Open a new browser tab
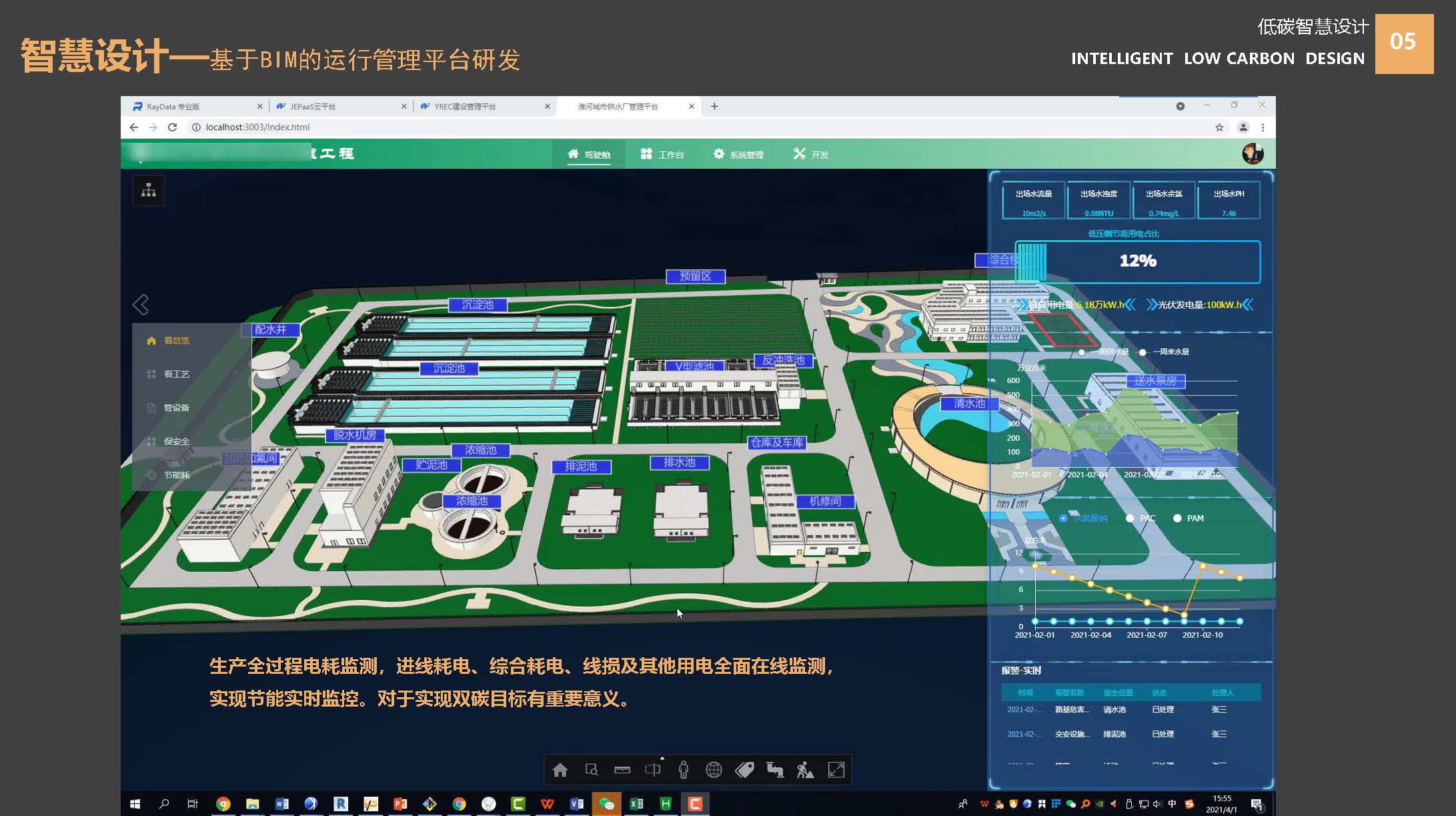Image resolution: width=1456 pixels, height=816 pixels. [714, 106]
